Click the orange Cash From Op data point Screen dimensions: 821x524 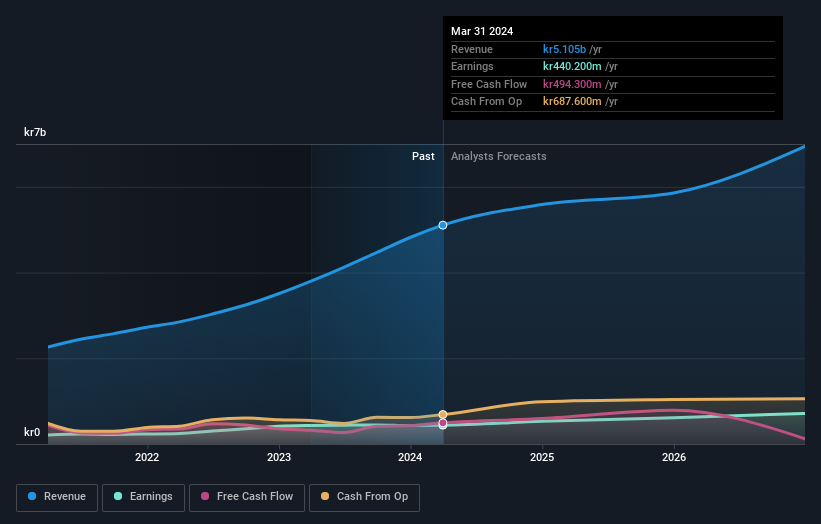pyautogui.click(x=443, y=415)
